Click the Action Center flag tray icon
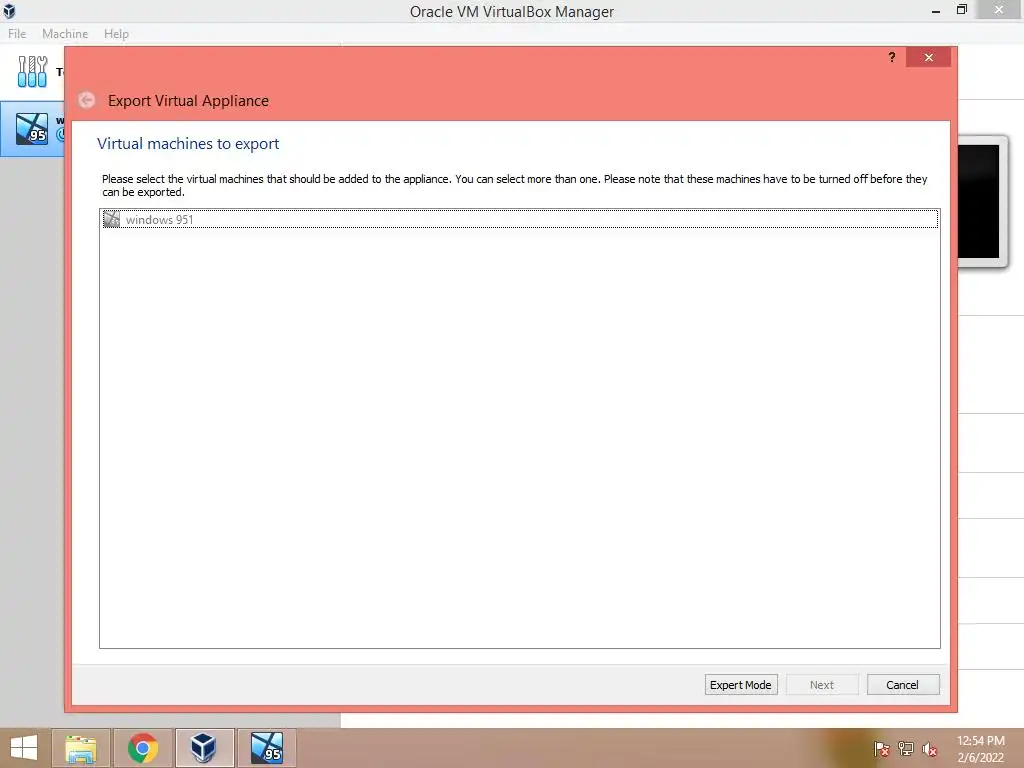Image resolution: width=1024 pixels, height=768 pixels. 881,749
